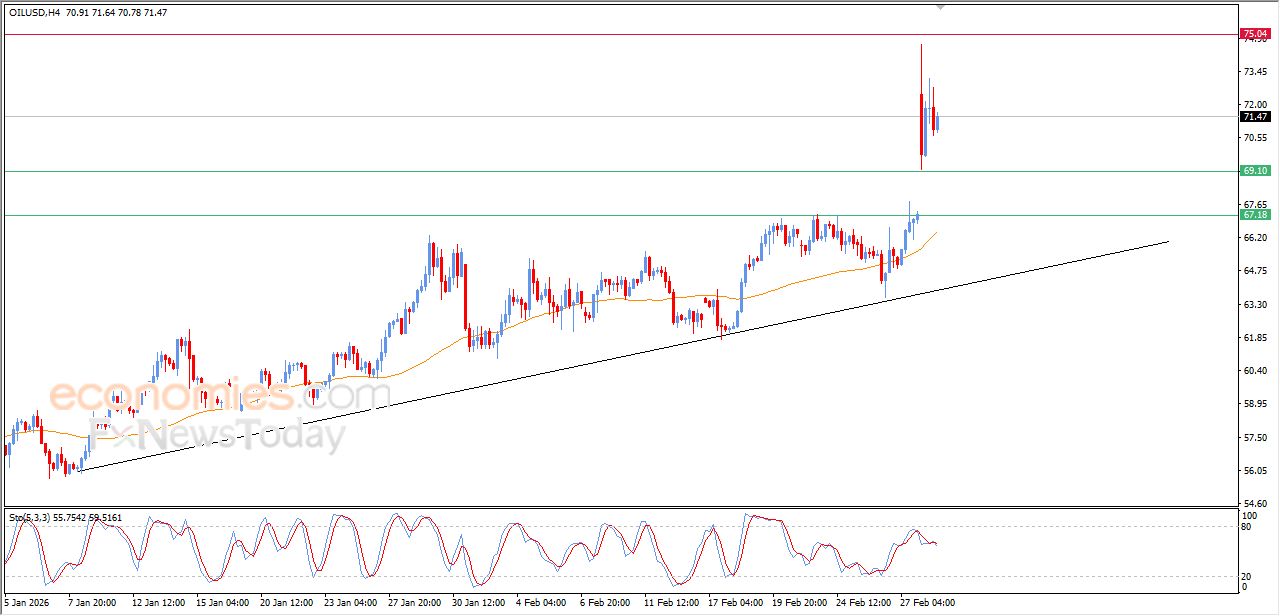This screenshot has width=1280, height=616.
Task: Select the red 75.04 price label
Action: (1254, 34)
